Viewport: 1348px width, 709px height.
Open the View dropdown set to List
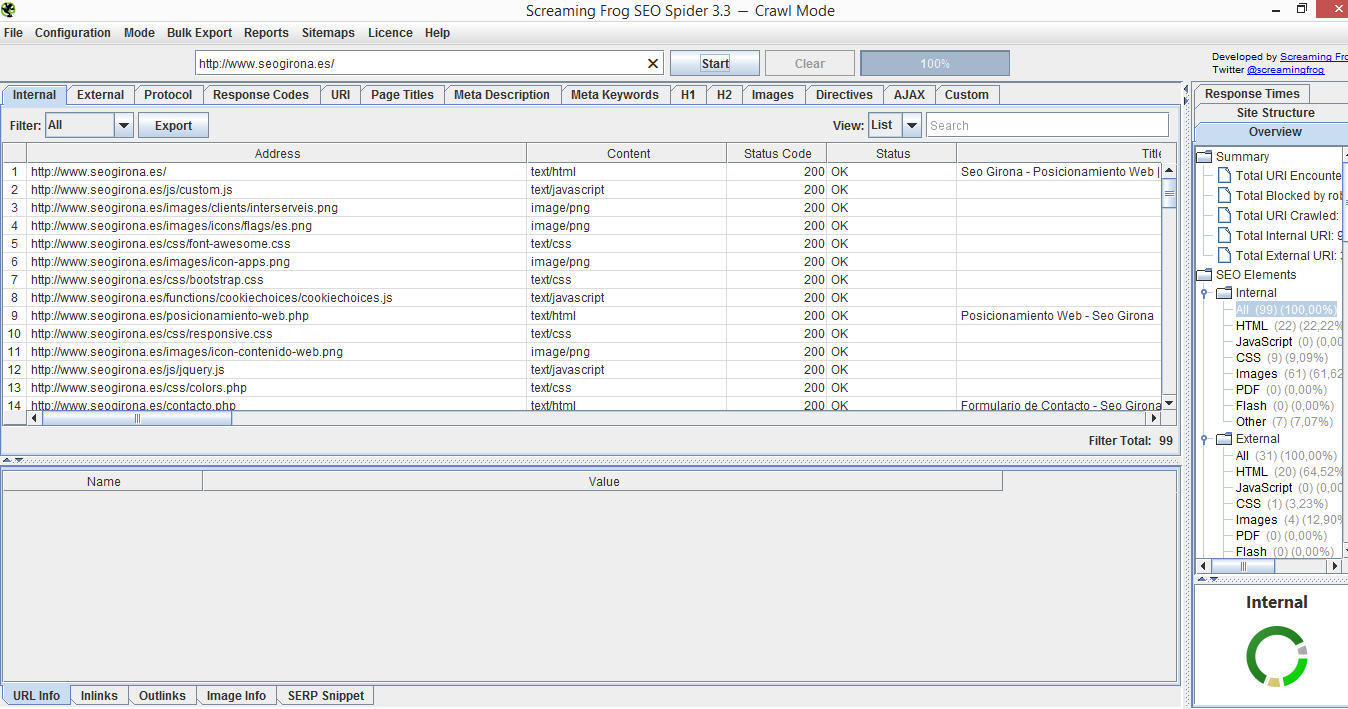[894, 125]
